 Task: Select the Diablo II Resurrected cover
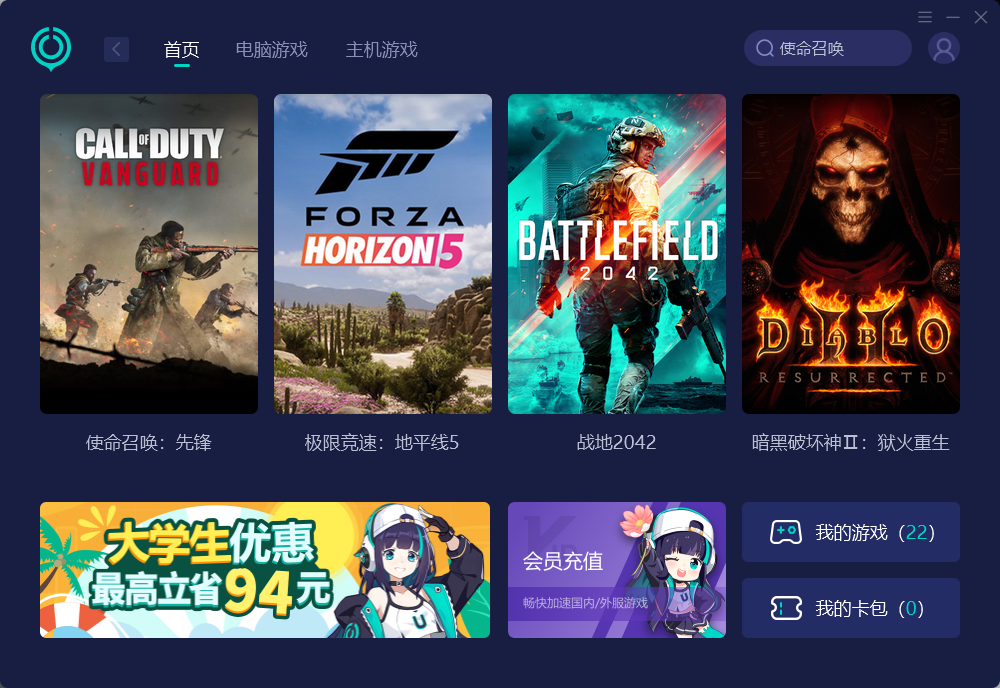(x=851, y=254)
